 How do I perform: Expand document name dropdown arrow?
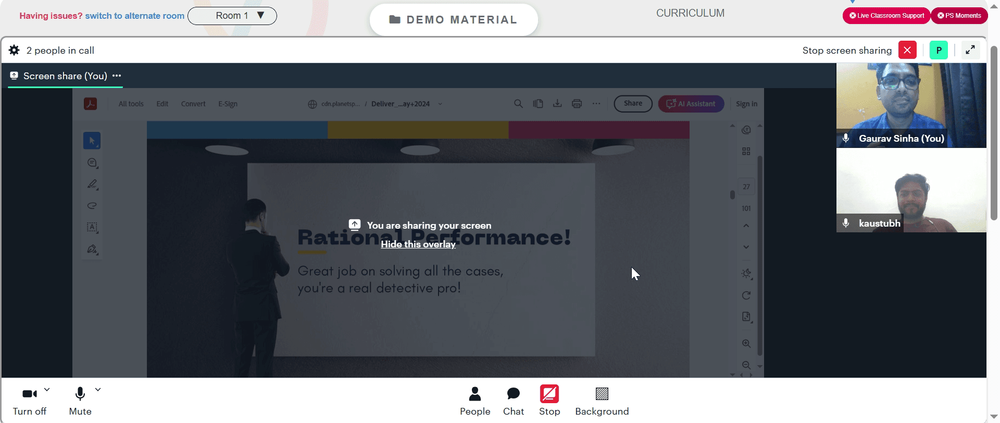(440, 104)
